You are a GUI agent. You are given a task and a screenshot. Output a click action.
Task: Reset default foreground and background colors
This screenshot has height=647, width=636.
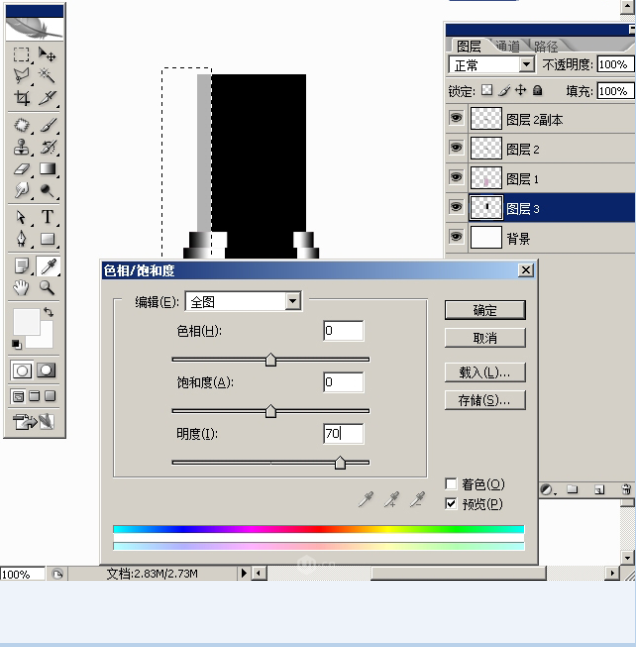pyautogui.click(x=16, y=344)
